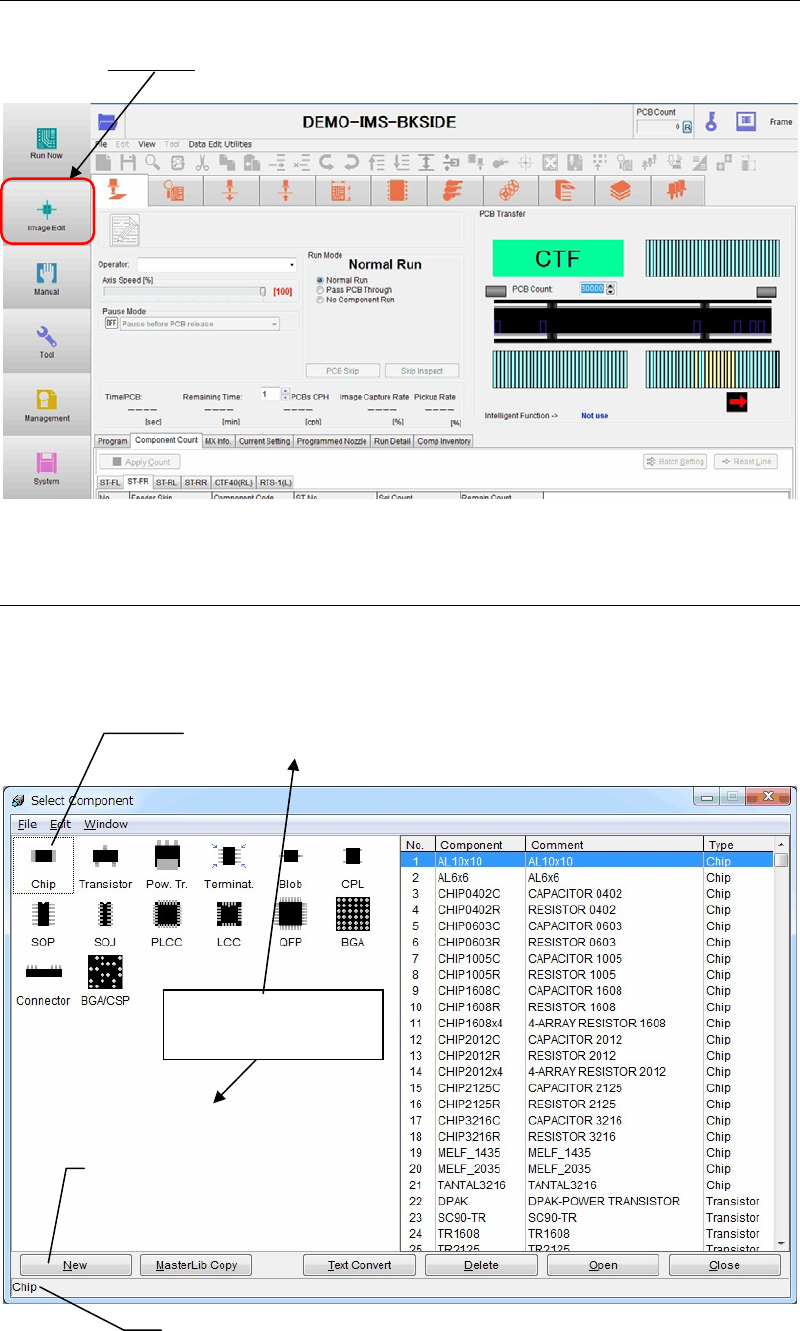This screenshot has height=1331, width=800.
Task: Adjust the PCB Count spinner arrows
Action: [610, 288]
